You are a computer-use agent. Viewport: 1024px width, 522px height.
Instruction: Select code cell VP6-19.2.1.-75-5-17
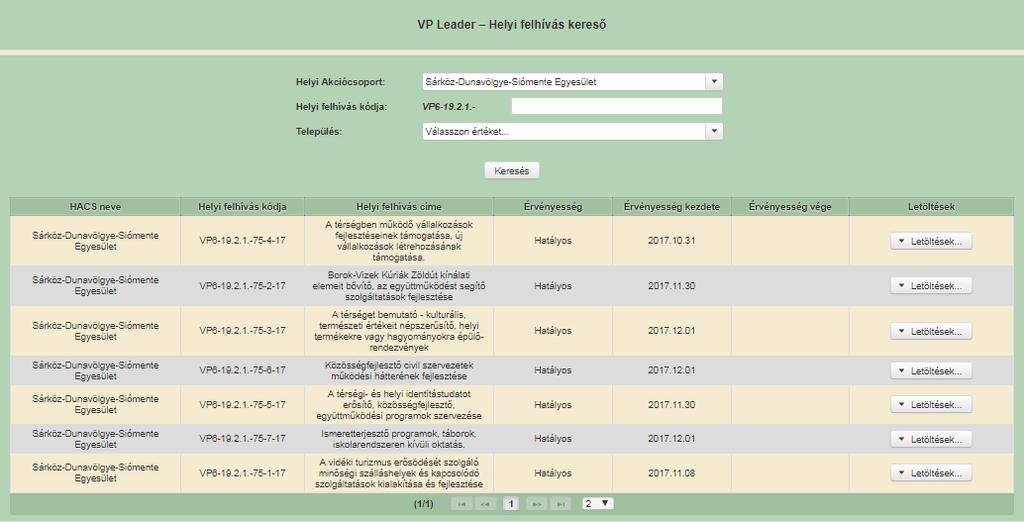[x=242, y=404]
